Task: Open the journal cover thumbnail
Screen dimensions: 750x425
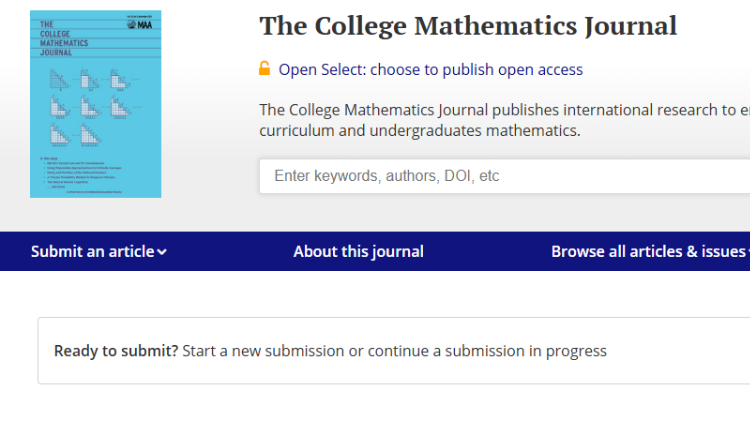Action: tap(96, 104)
